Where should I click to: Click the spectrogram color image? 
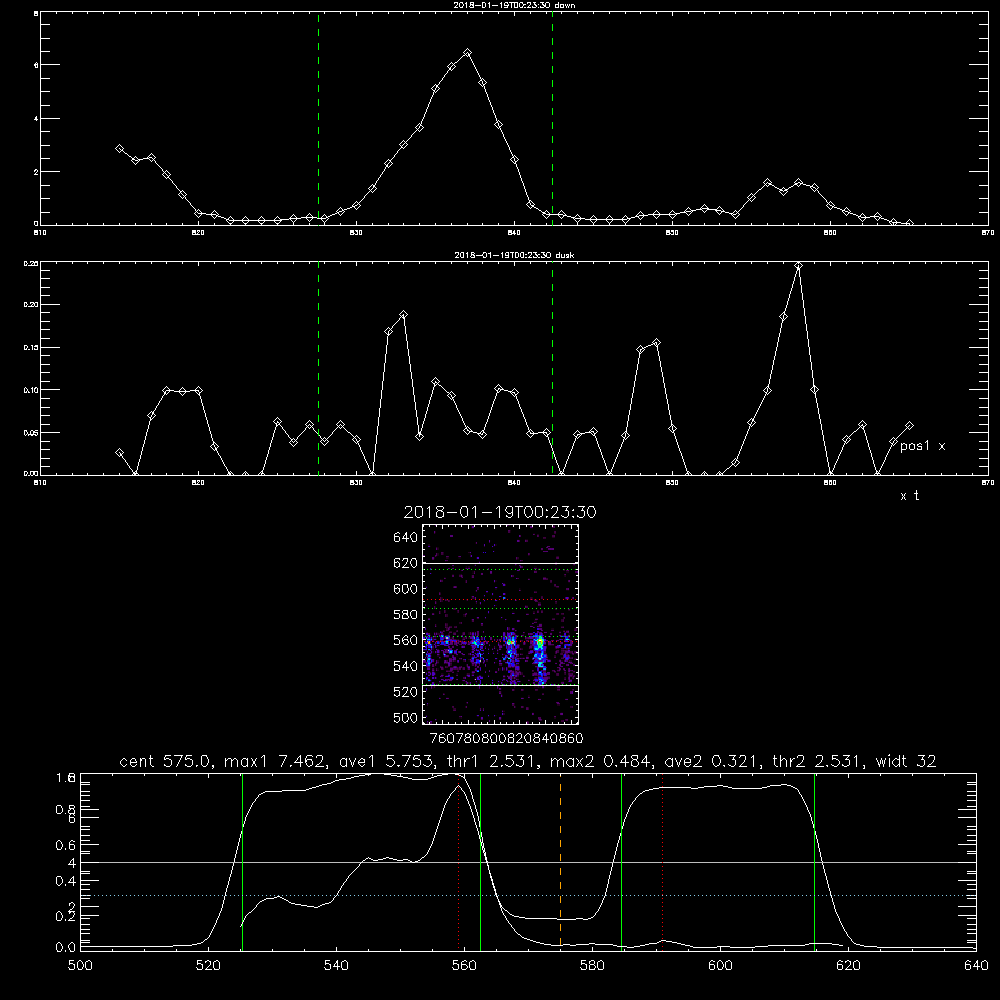click(x=501, y=624)
